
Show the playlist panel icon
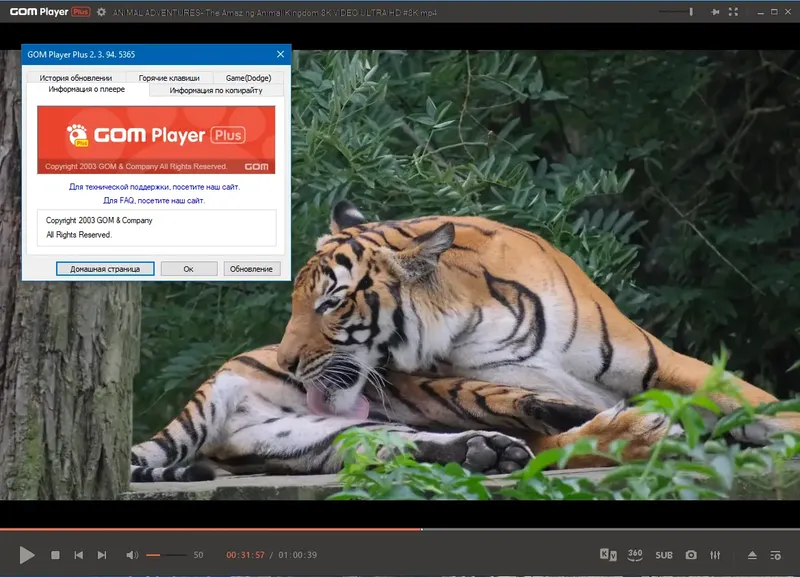pos(776,555)
